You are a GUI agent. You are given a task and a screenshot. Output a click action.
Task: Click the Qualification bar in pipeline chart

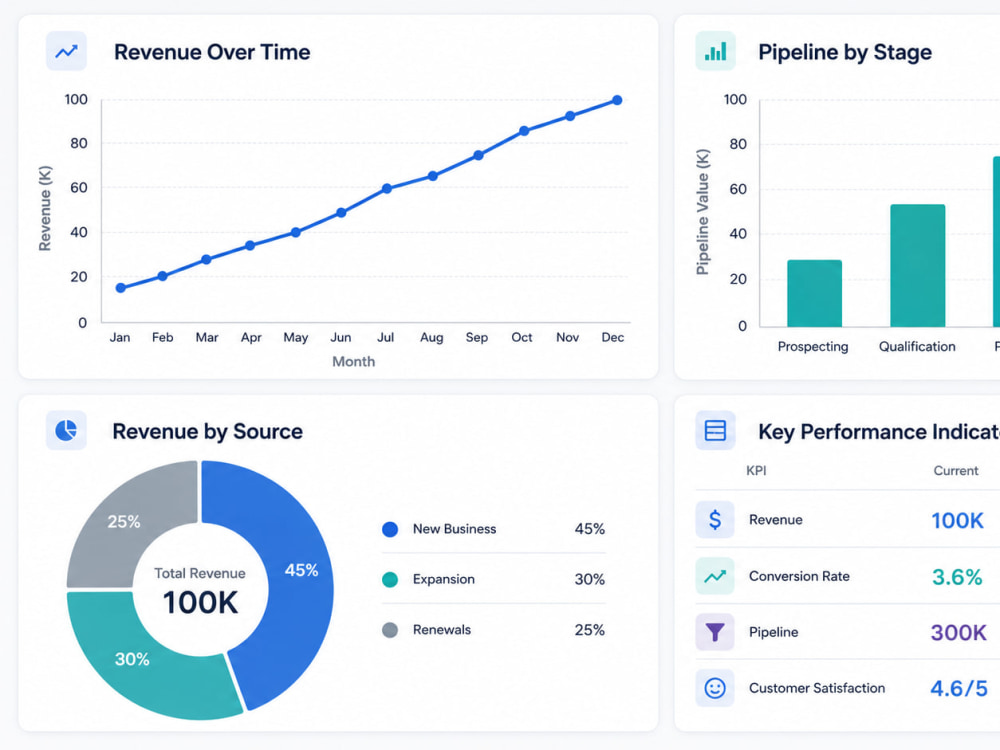tap(918, 265)
